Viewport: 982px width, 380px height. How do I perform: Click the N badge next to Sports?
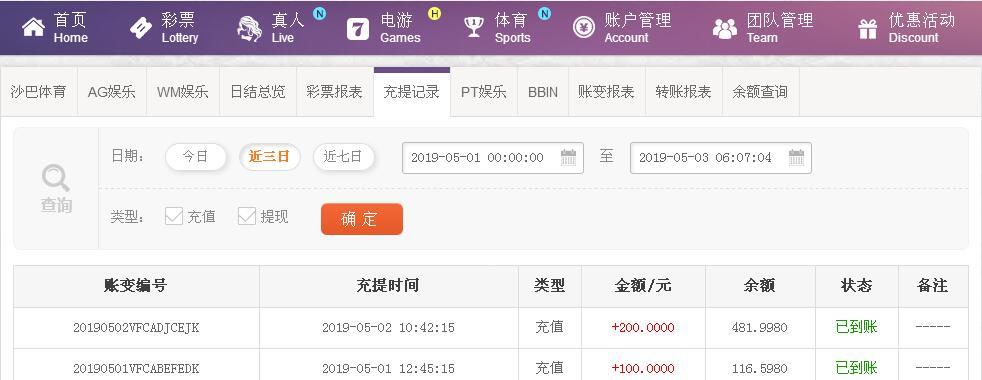(544, 13)
